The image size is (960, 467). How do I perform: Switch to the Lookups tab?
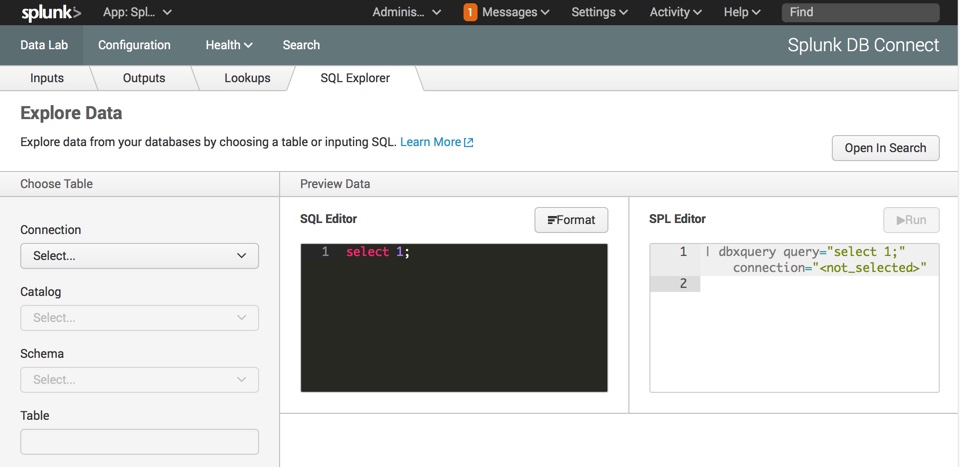pos(247,78)
